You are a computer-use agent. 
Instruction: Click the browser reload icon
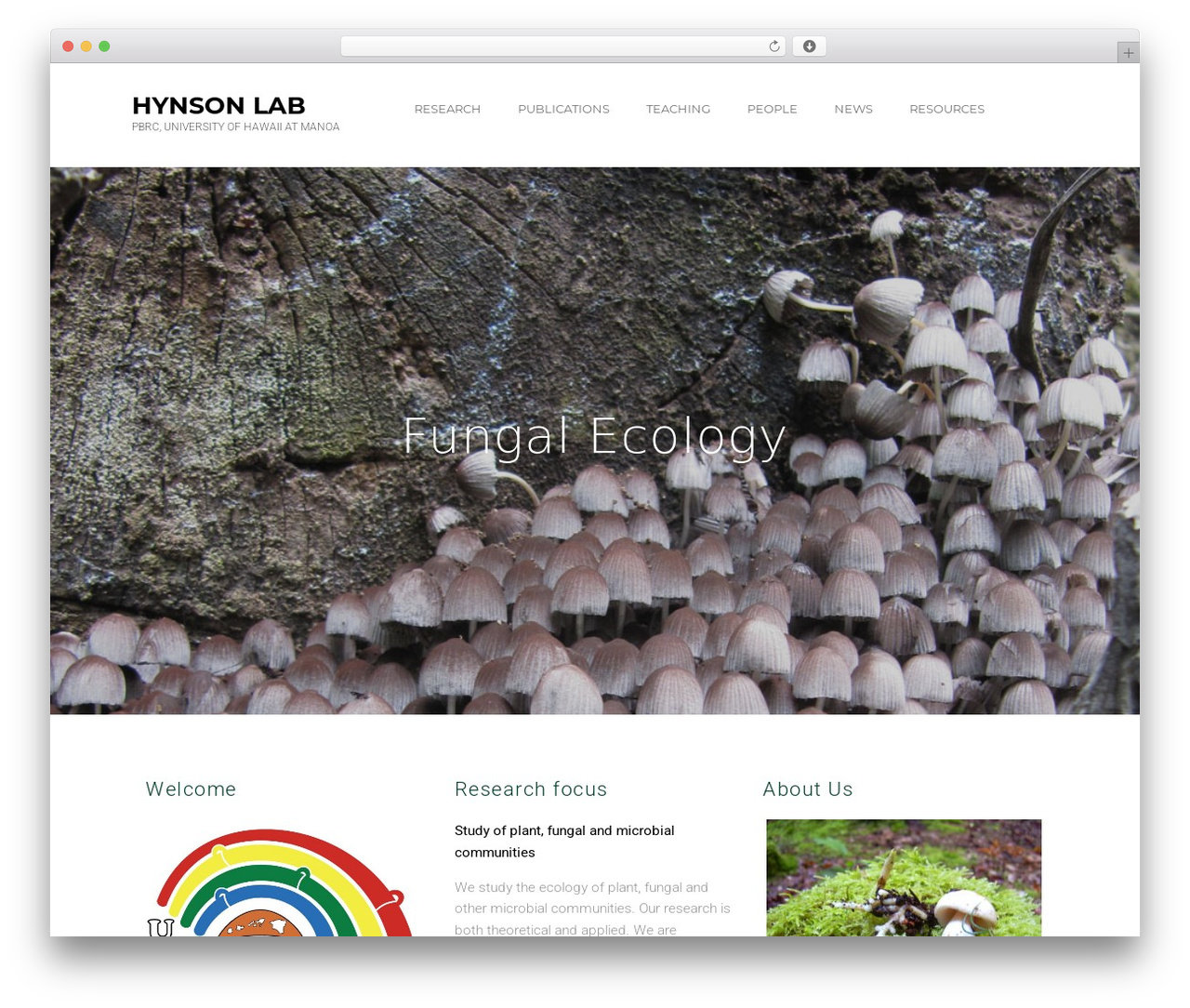(773, 46)
